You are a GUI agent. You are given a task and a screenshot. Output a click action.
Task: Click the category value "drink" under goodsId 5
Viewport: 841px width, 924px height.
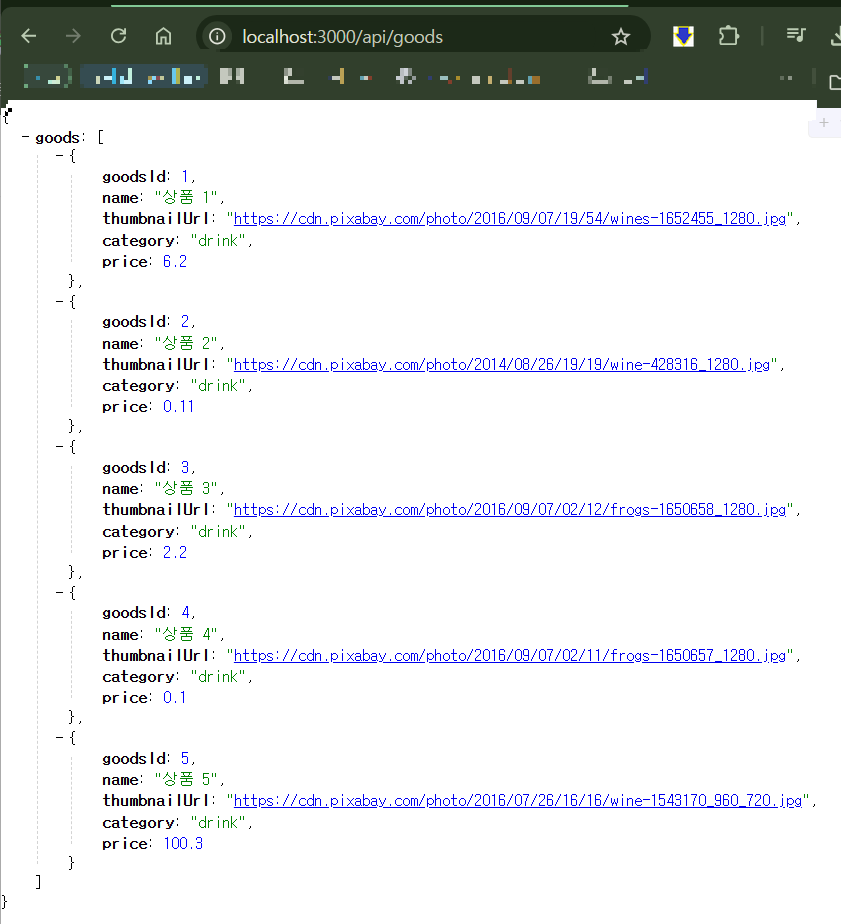click(x=218, y=823)
